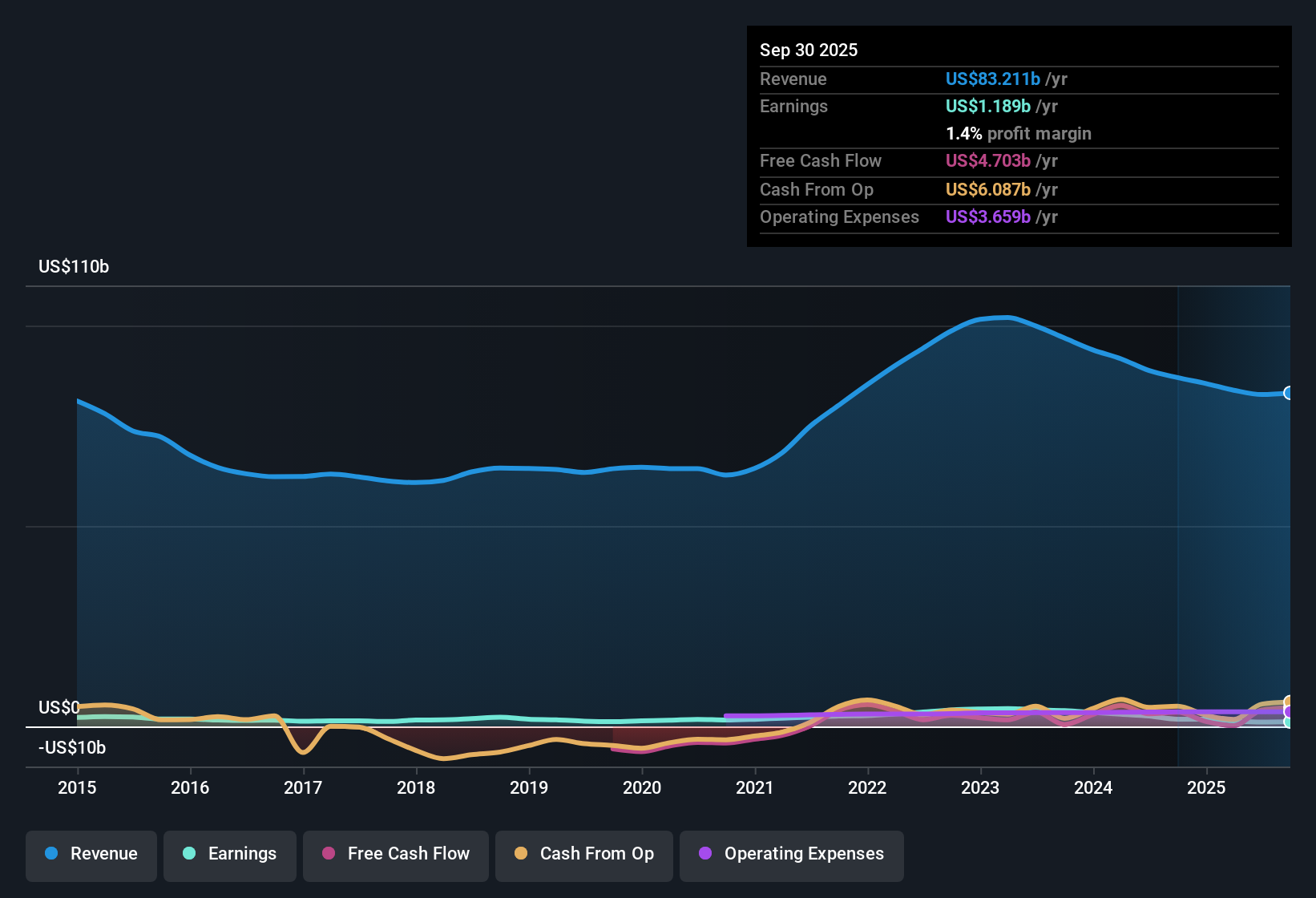Click the purple Operating Expenses legend dot
Image resolution: width=1316 pixels, height=898 pixels.
coord(704,854)
